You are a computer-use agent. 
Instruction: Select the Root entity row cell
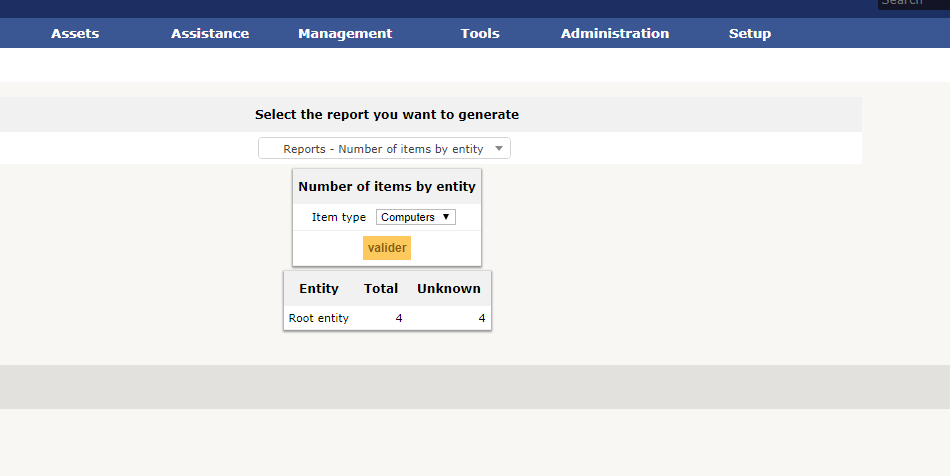tap(319, 318)
